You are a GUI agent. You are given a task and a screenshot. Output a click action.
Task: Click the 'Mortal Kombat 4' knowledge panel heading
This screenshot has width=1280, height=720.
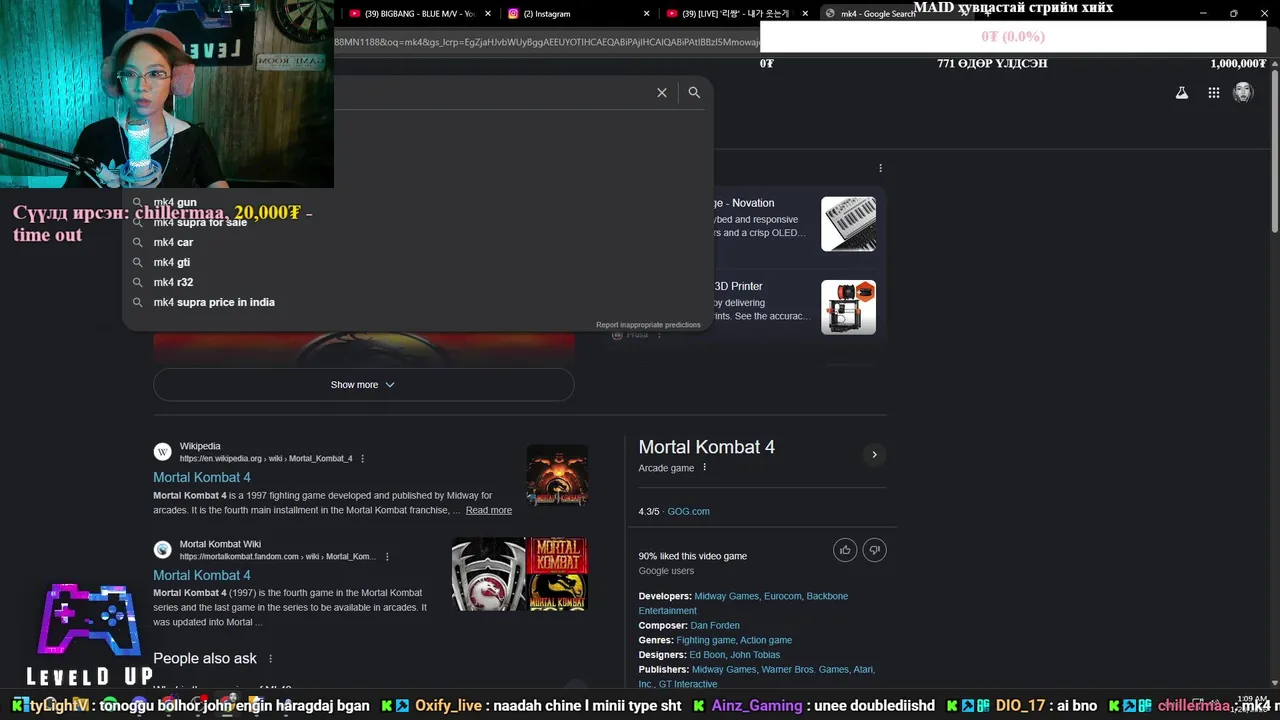pyautogui.click(x=707, y=447)
